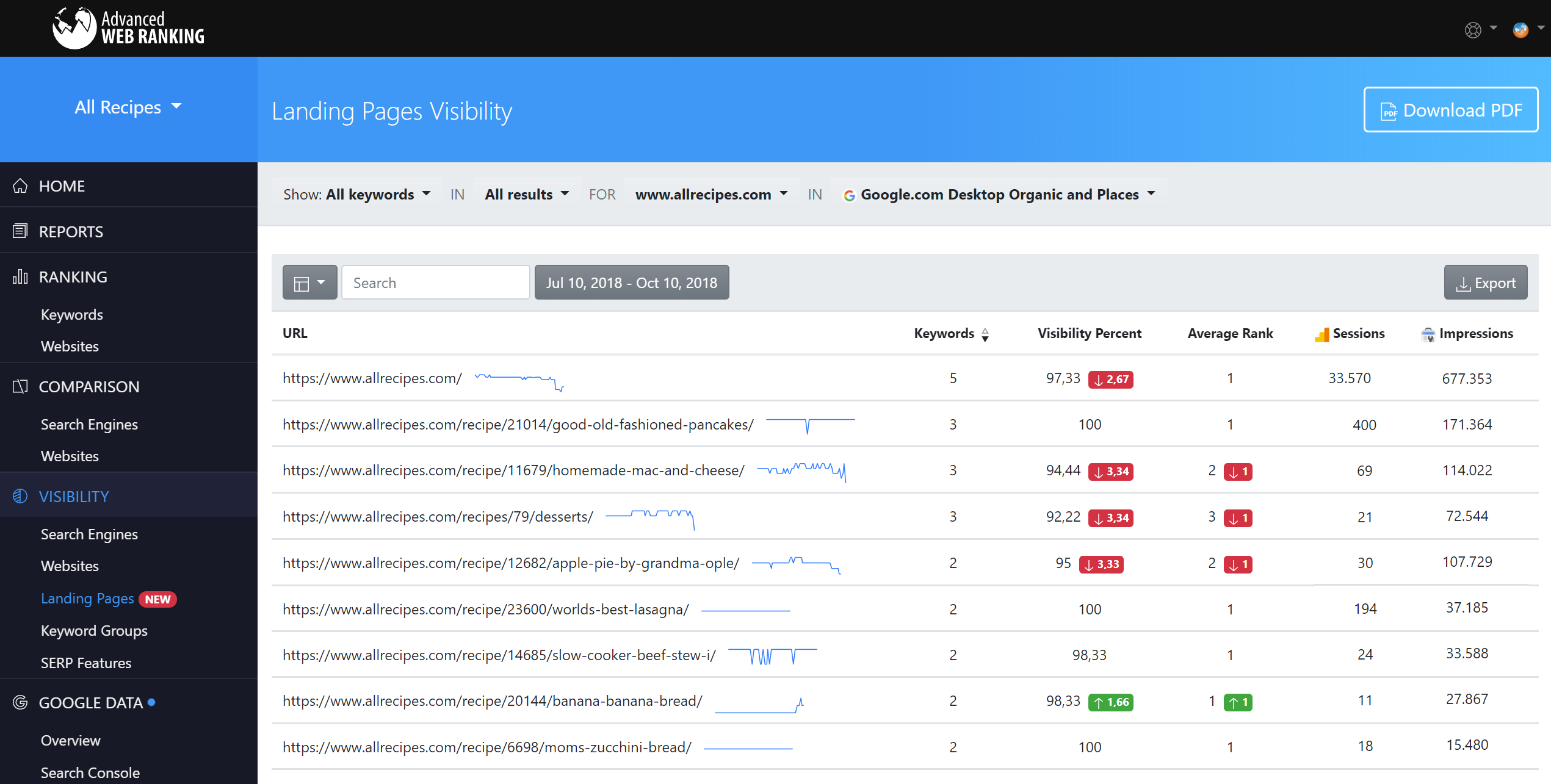Click the Reports document icon

pyautogui.click(x=20, y=231)
